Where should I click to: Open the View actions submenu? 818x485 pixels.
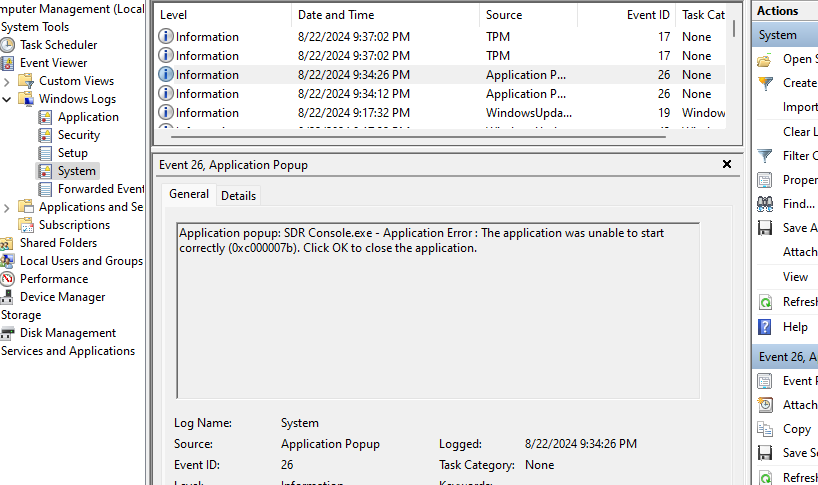click(795, 277)
